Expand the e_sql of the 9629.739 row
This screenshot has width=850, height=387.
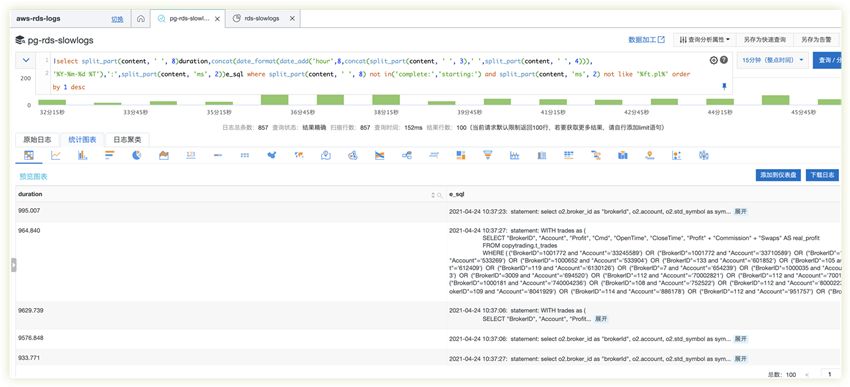pos(601,319)
